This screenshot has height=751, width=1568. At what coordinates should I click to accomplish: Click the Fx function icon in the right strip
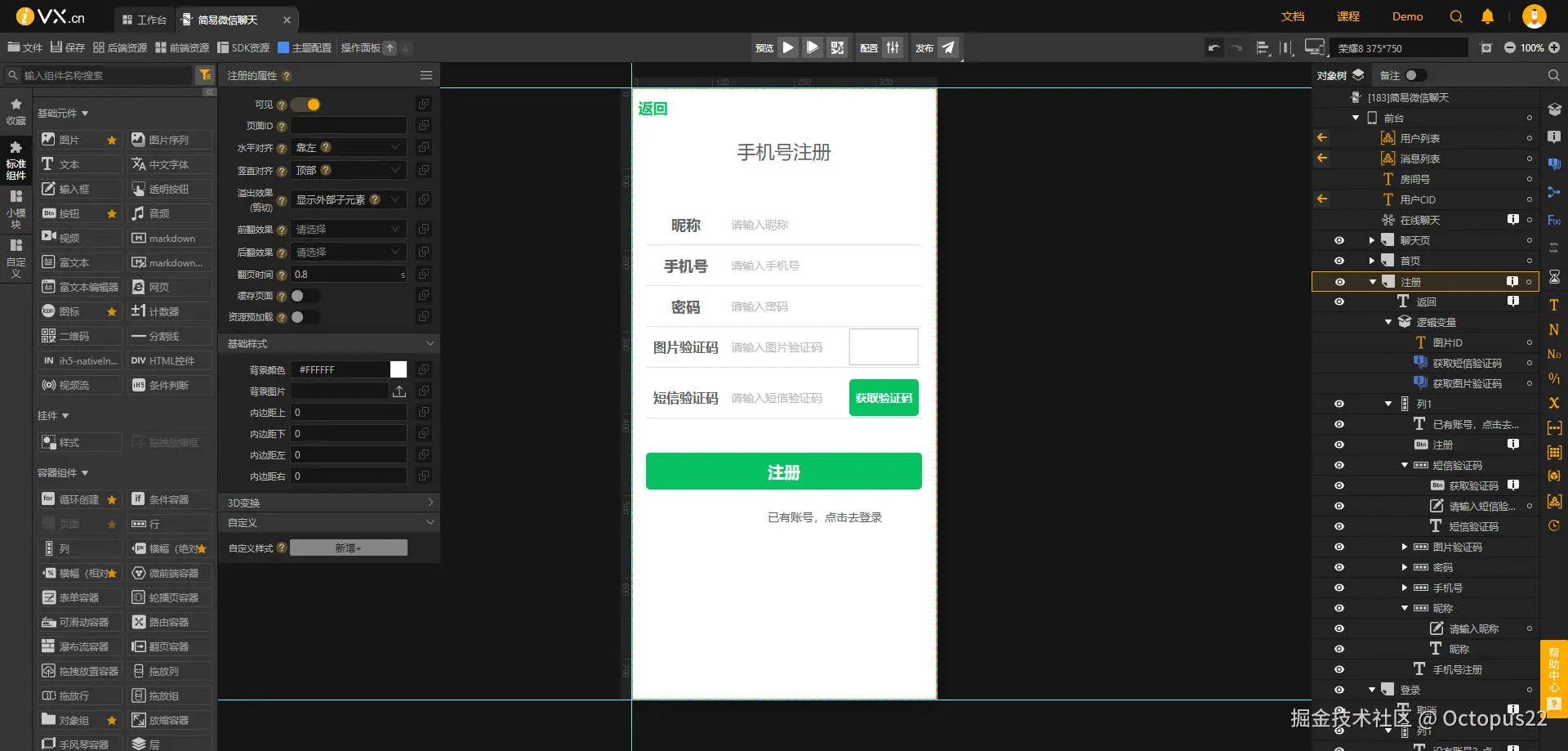point(1554,220)
